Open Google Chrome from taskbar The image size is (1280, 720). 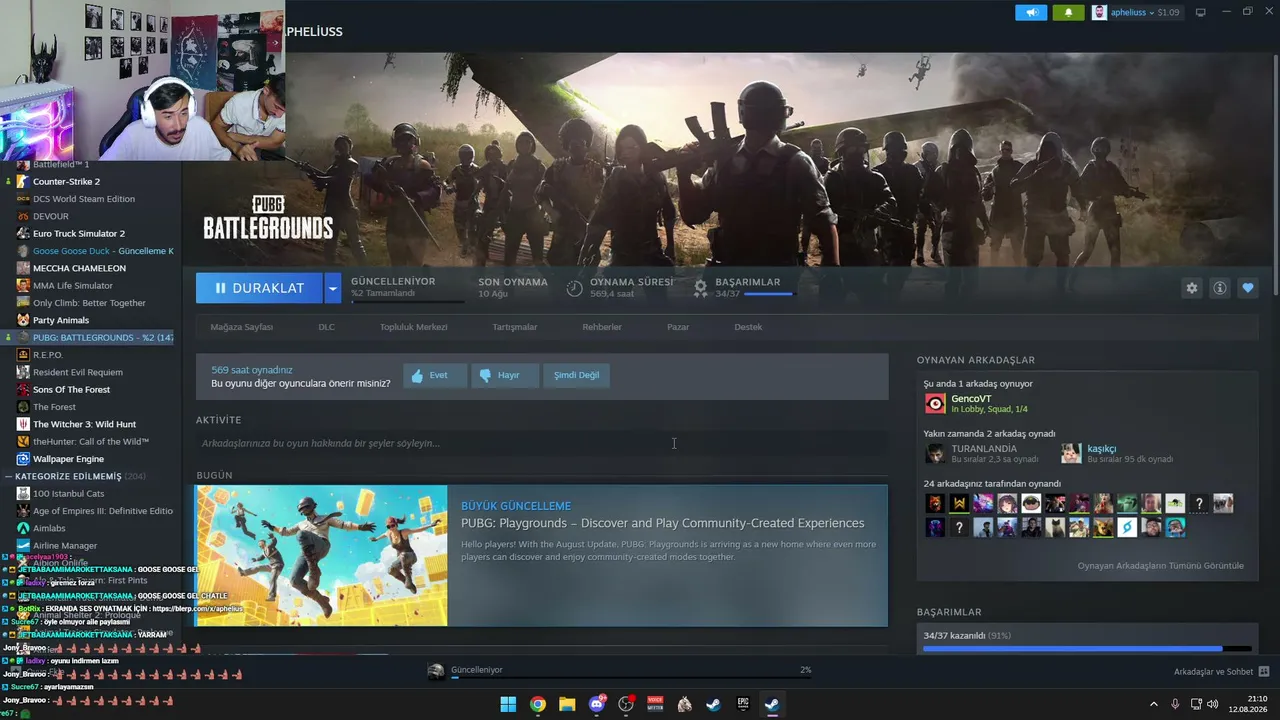tap(538, 704)
